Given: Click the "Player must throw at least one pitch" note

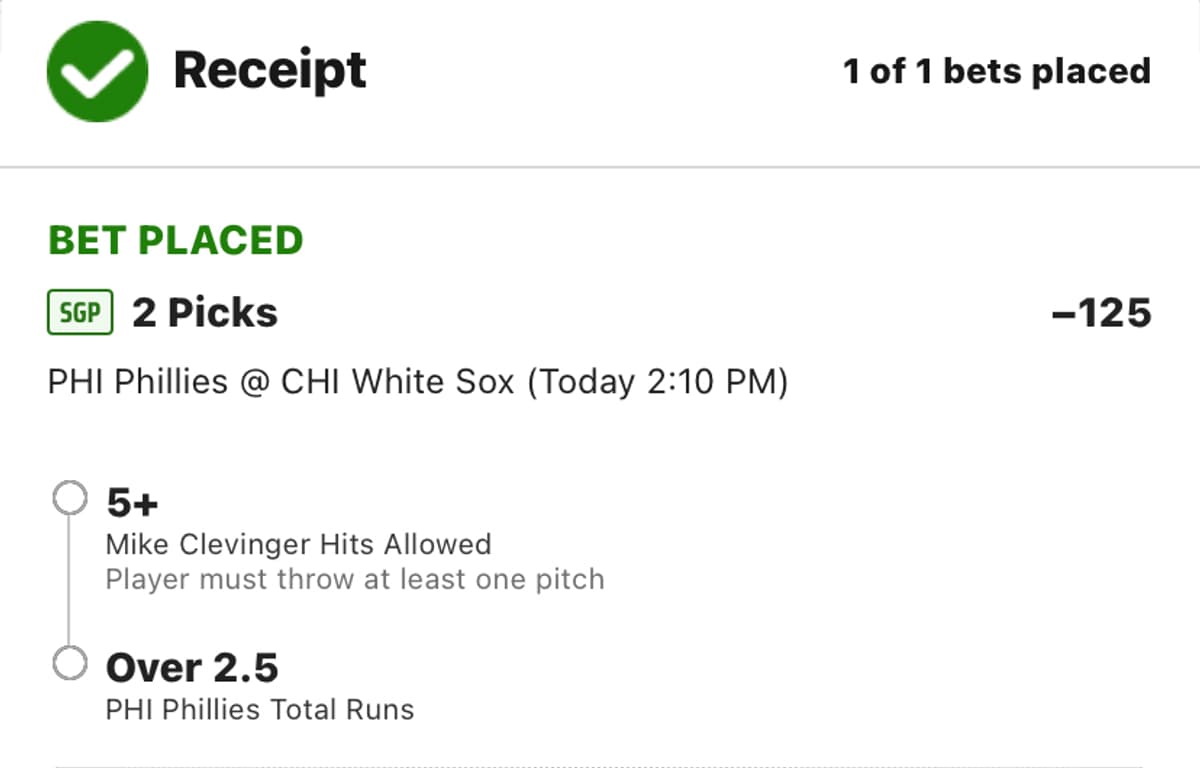Looking at the screenshot, I should point(355,579).
